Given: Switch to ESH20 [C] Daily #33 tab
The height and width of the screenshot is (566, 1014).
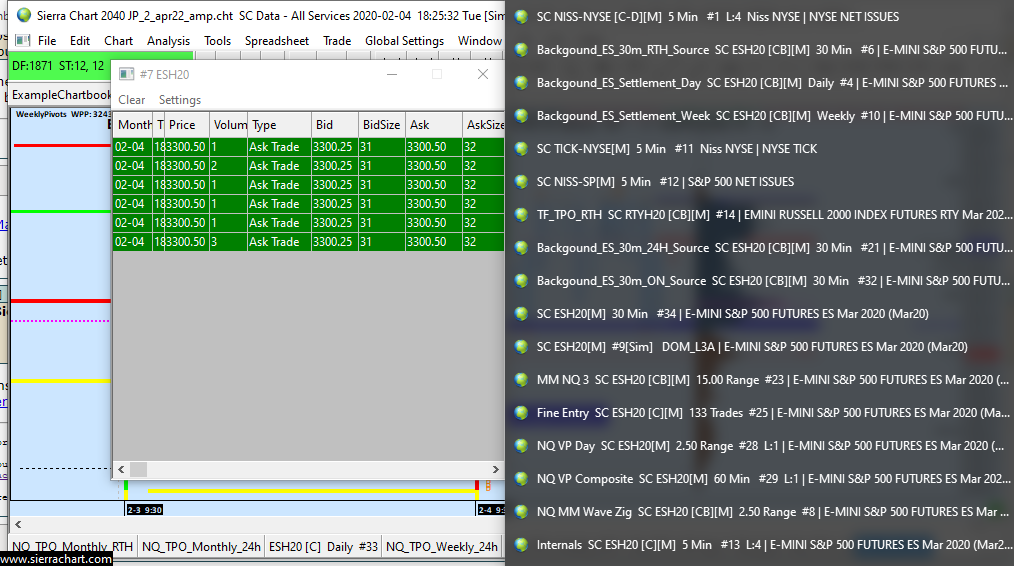Looking at the screenshot, I should click(323, 547).
